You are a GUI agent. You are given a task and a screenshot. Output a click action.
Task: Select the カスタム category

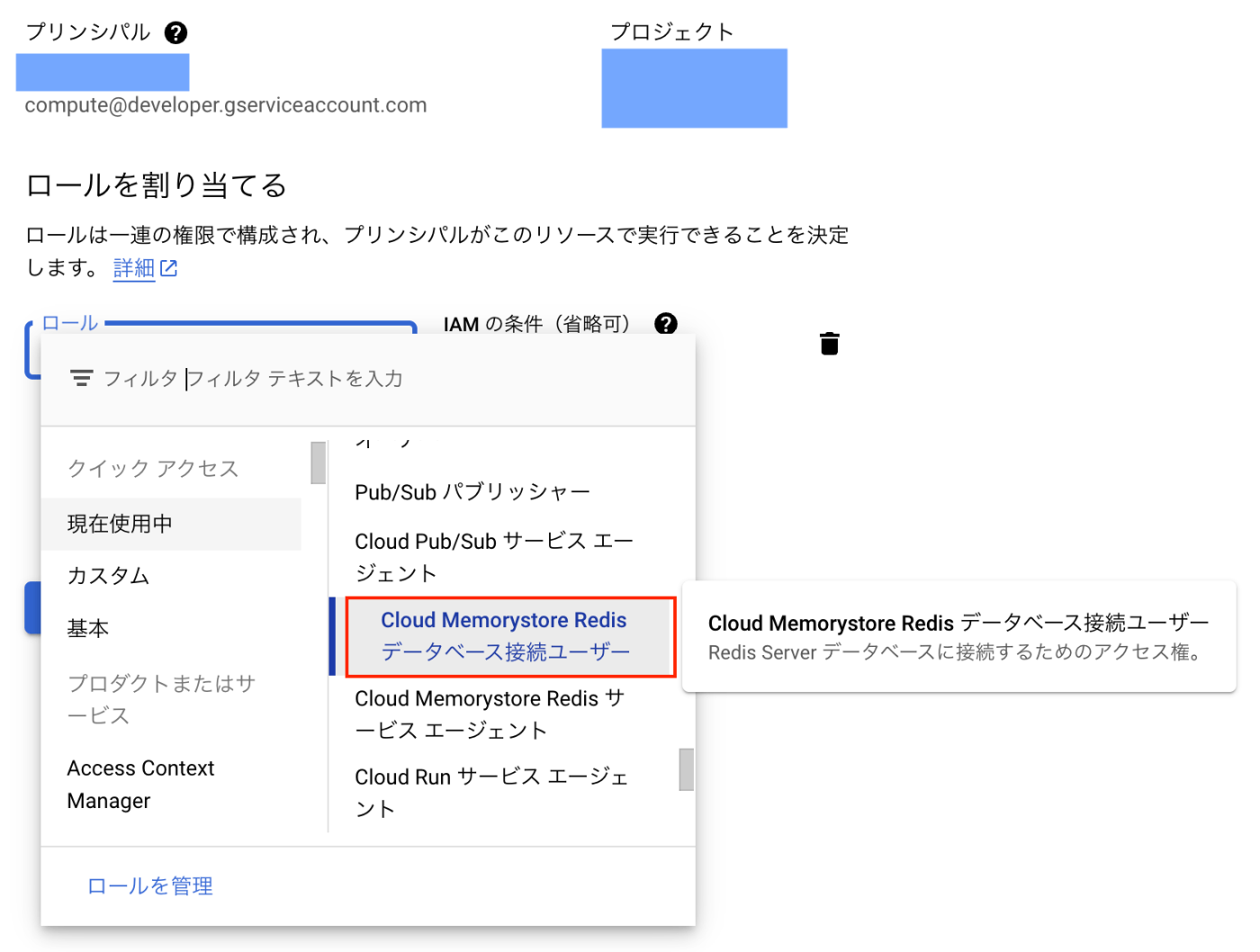pos(171,576)
